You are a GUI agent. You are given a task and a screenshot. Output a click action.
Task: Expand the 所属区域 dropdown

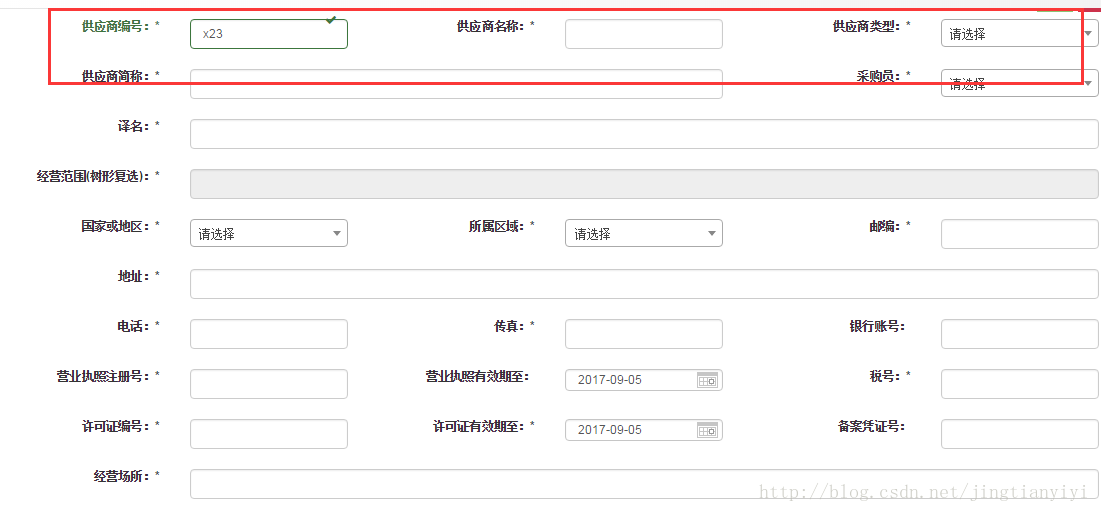coord(644,233)
